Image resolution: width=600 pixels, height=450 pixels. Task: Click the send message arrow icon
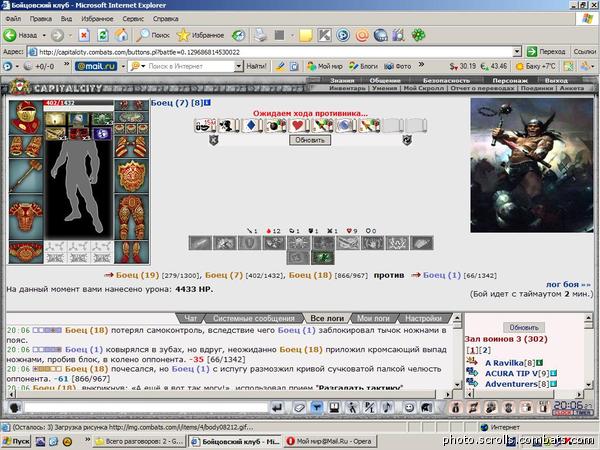coord(277,408)
